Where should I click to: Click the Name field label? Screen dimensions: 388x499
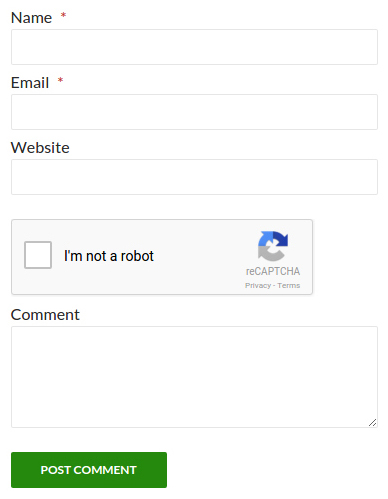31,18
